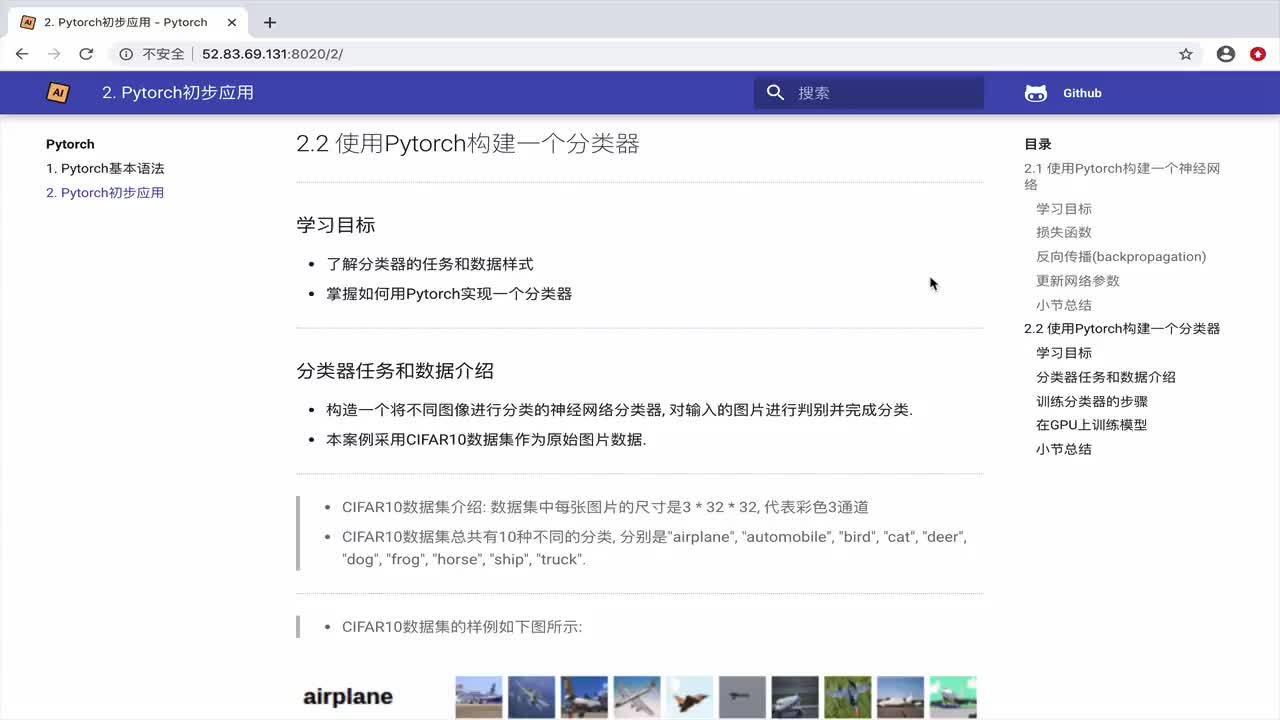Go to 分类器任务和数据介绍 in contents
The height and width of the screenshot is (720, 1280).
click(1106, 377)
